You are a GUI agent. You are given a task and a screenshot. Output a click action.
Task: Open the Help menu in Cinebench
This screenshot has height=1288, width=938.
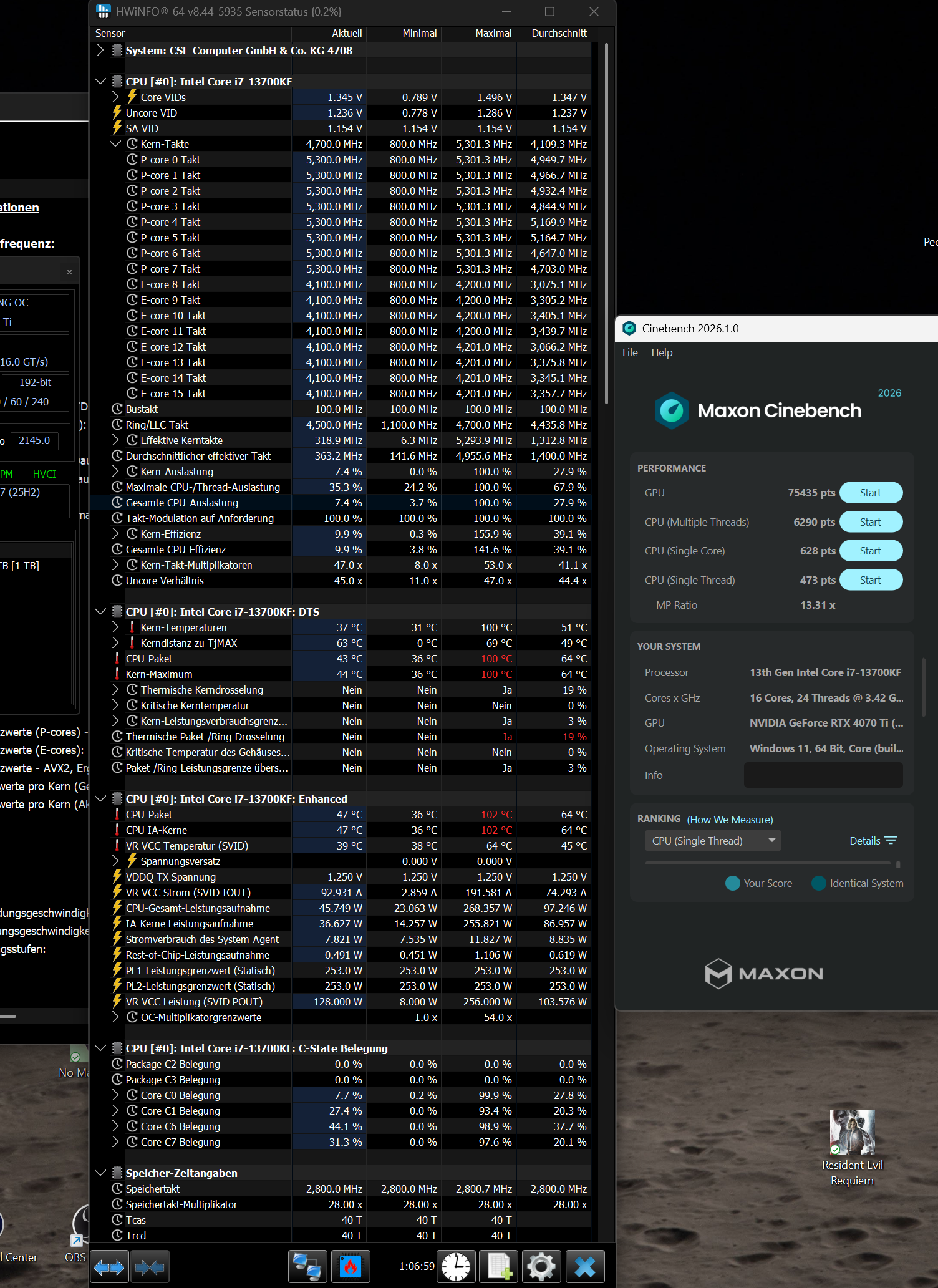[662, 352]
